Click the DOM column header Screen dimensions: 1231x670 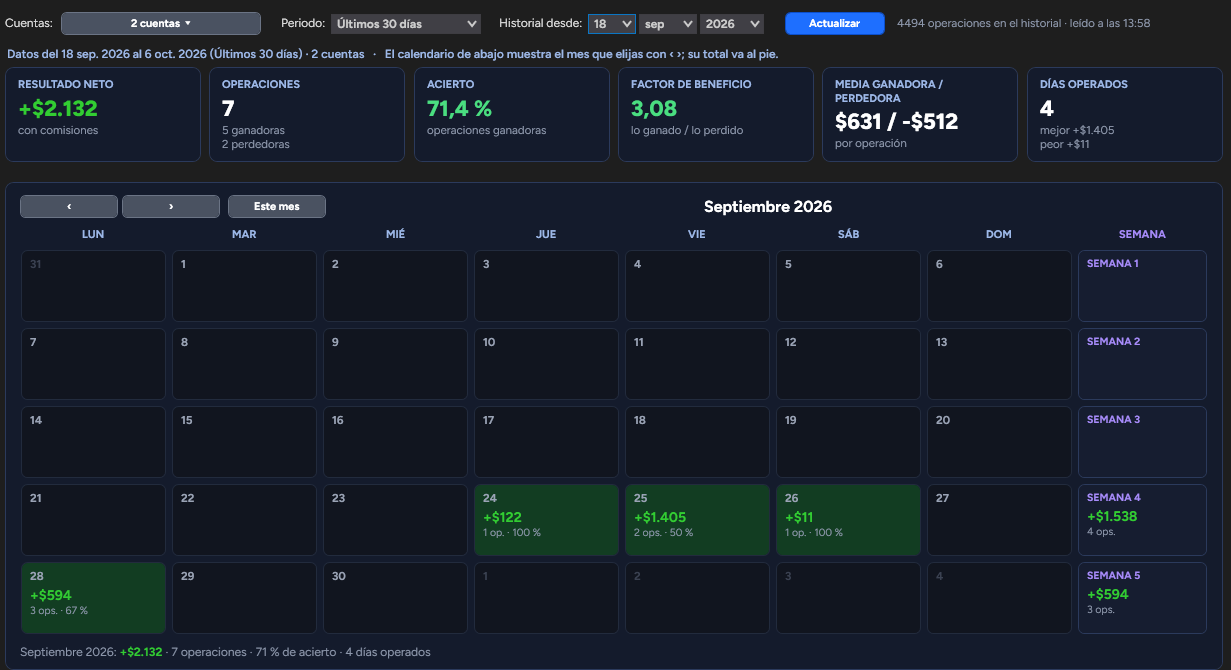pyautogui.click(x=999, y=234)
